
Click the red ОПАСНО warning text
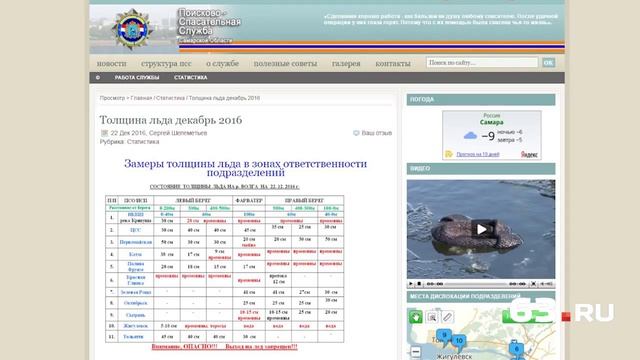(224, 347)
